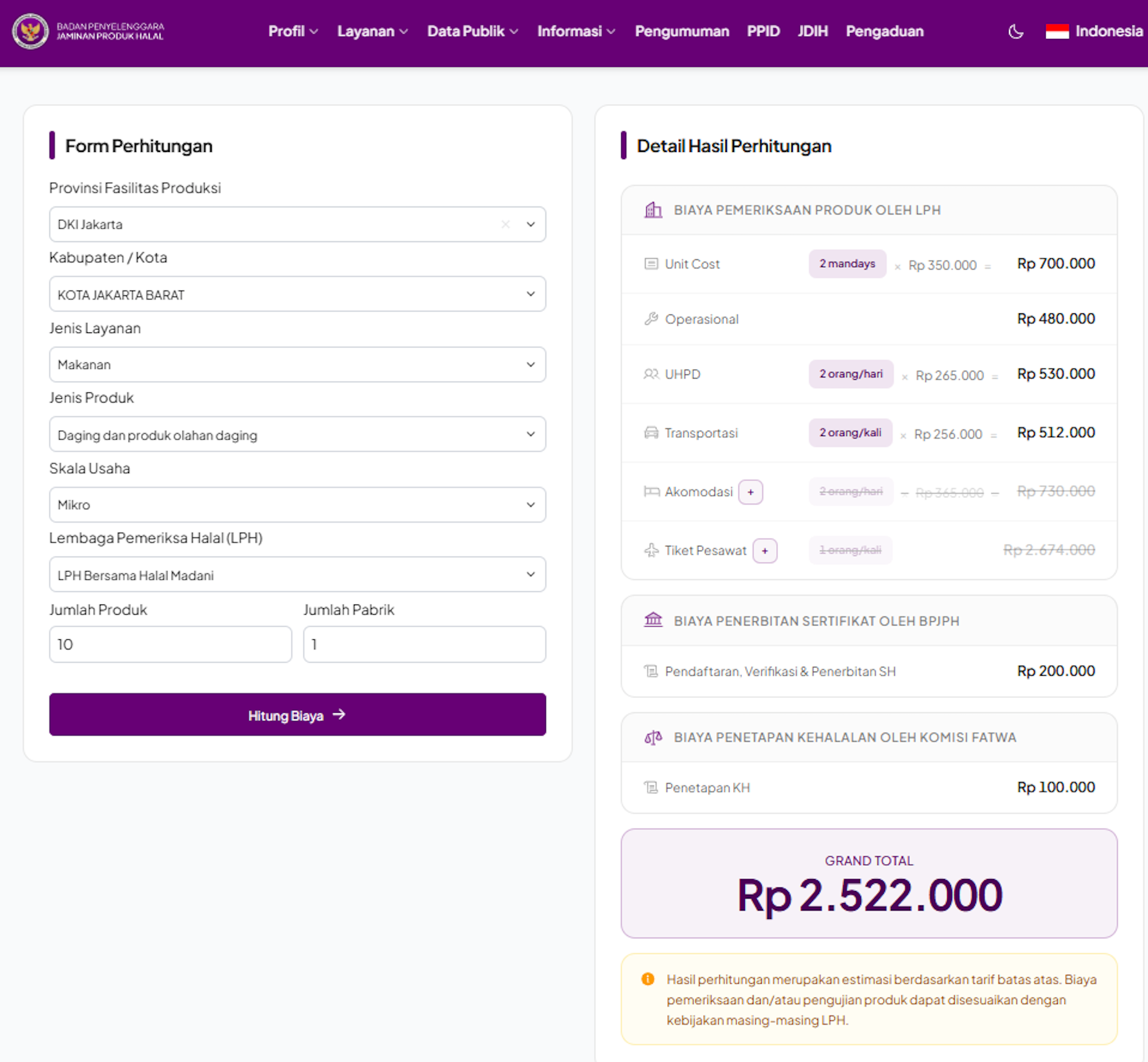Open the PPID link
Screen dimensions: 1148x1062
coord(763,31)
